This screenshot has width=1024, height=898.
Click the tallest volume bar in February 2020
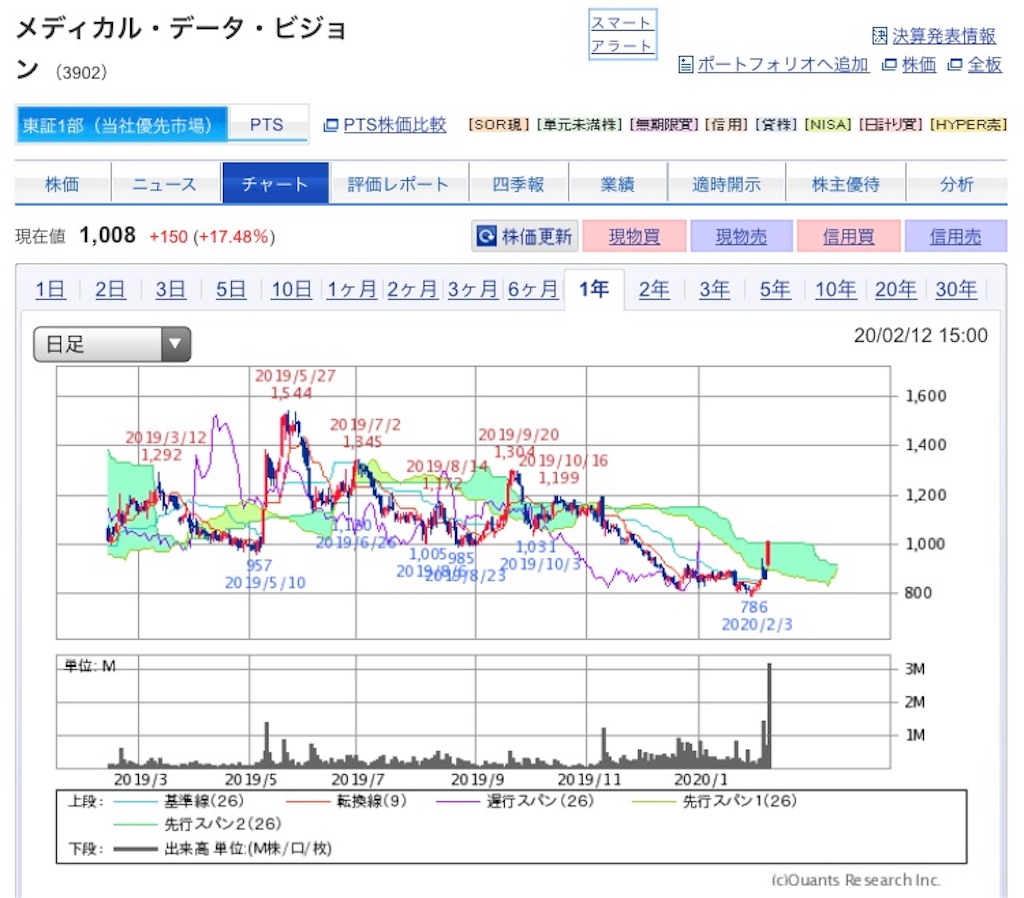coord(769,716)
